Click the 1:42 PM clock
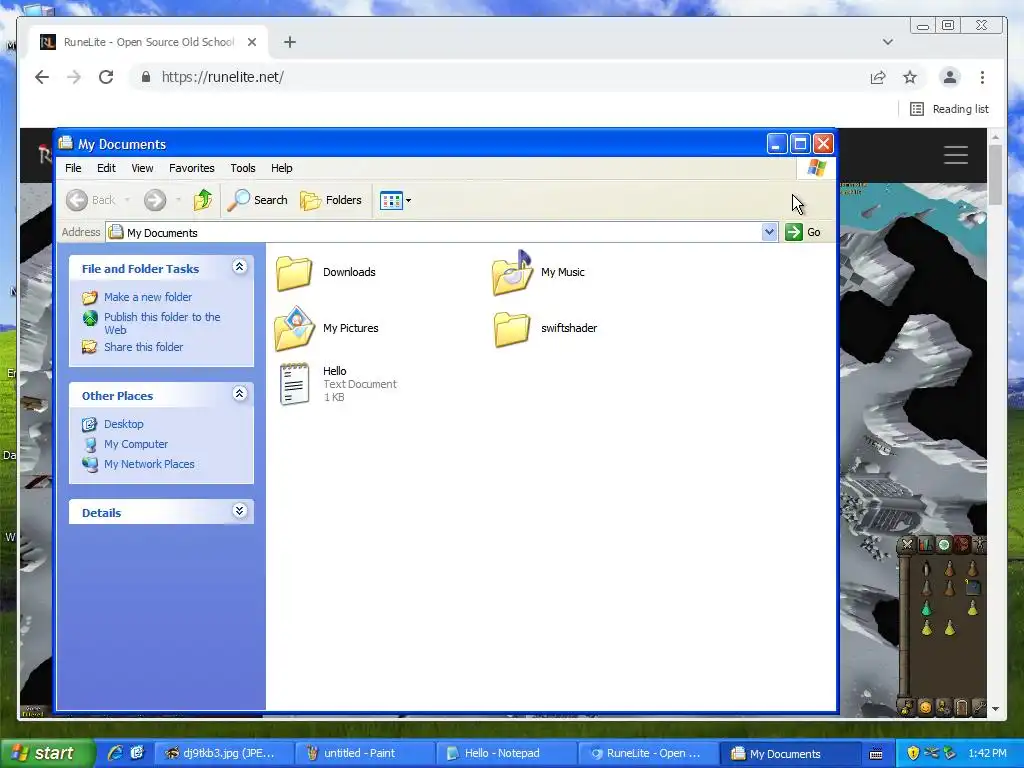This screenshot has height=768, width=1024. [x=987, y=754]
